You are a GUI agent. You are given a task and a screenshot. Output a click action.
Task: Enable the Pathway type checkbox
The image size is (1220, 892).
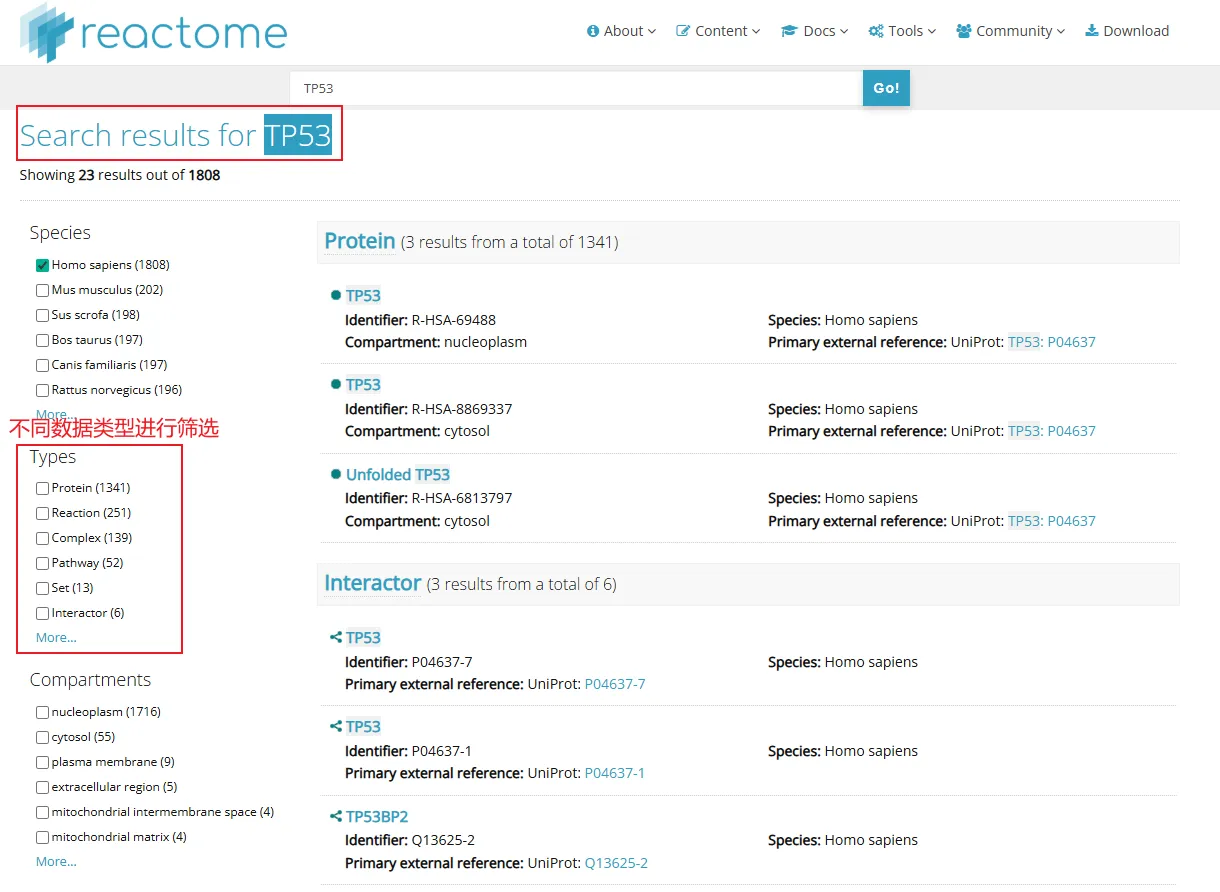point(42,563)
